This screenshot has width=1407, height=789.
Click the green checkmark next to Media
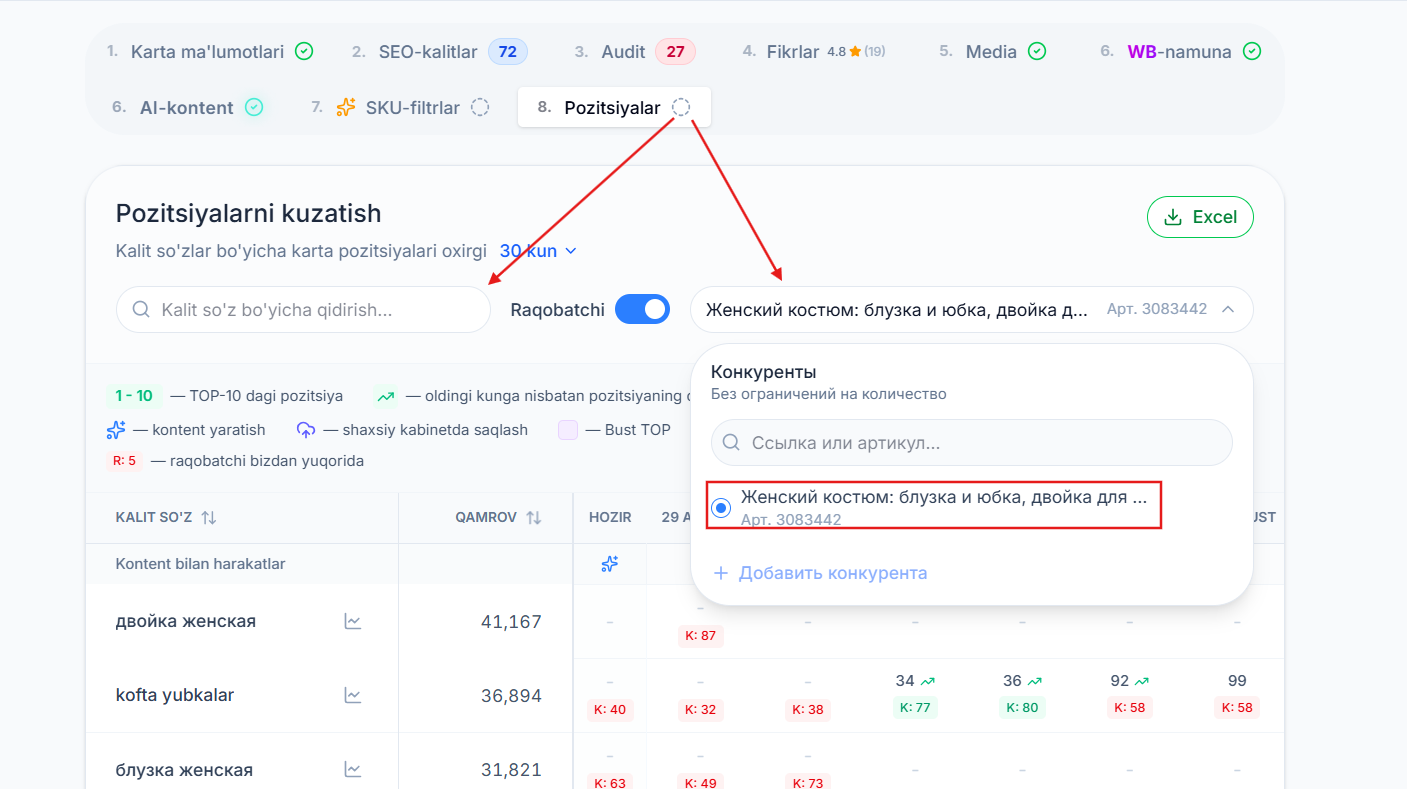(x=1037, y=51)
